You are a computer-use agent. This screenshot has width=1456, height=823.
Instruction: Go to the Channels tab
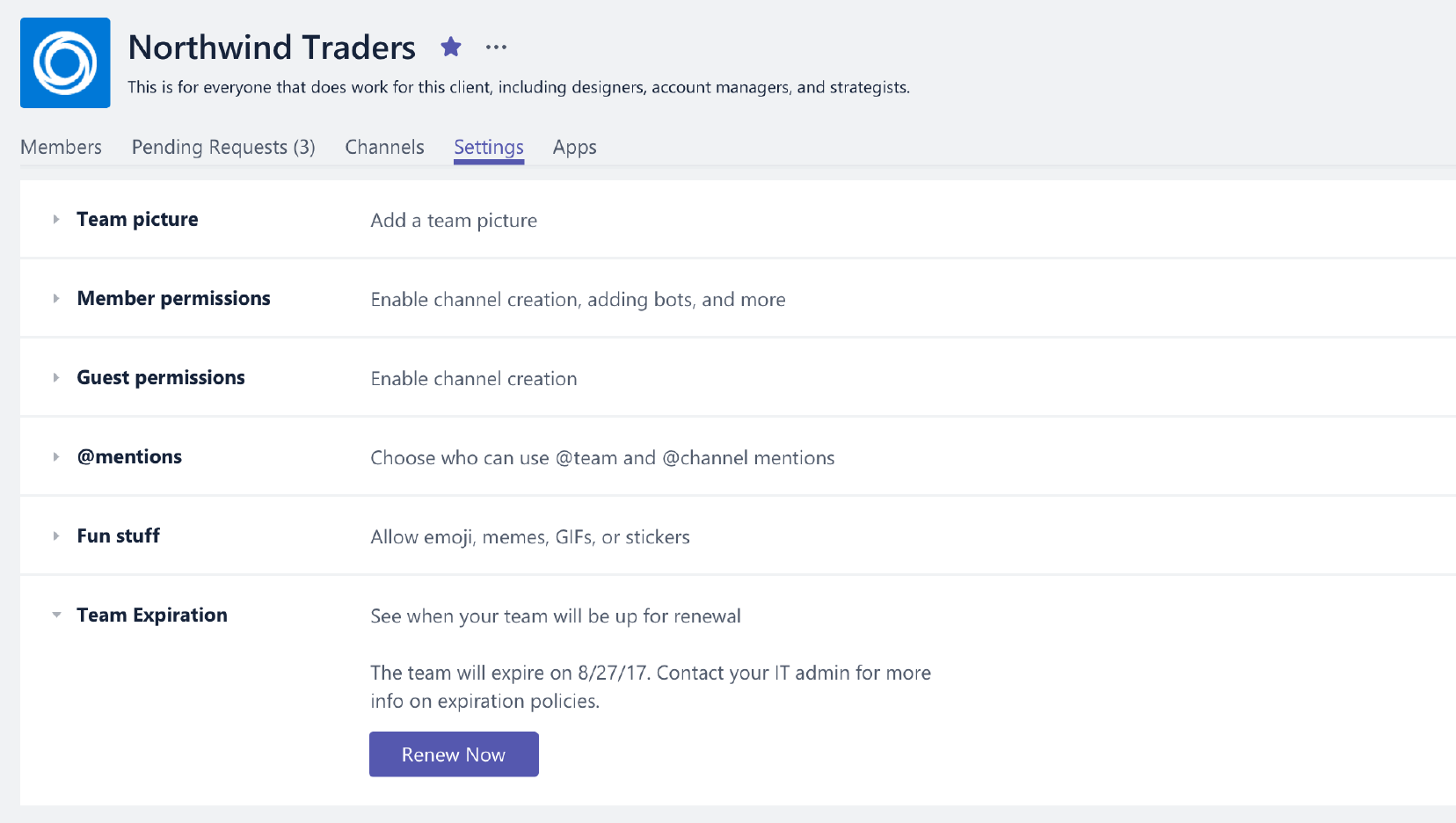coord(384,147)
